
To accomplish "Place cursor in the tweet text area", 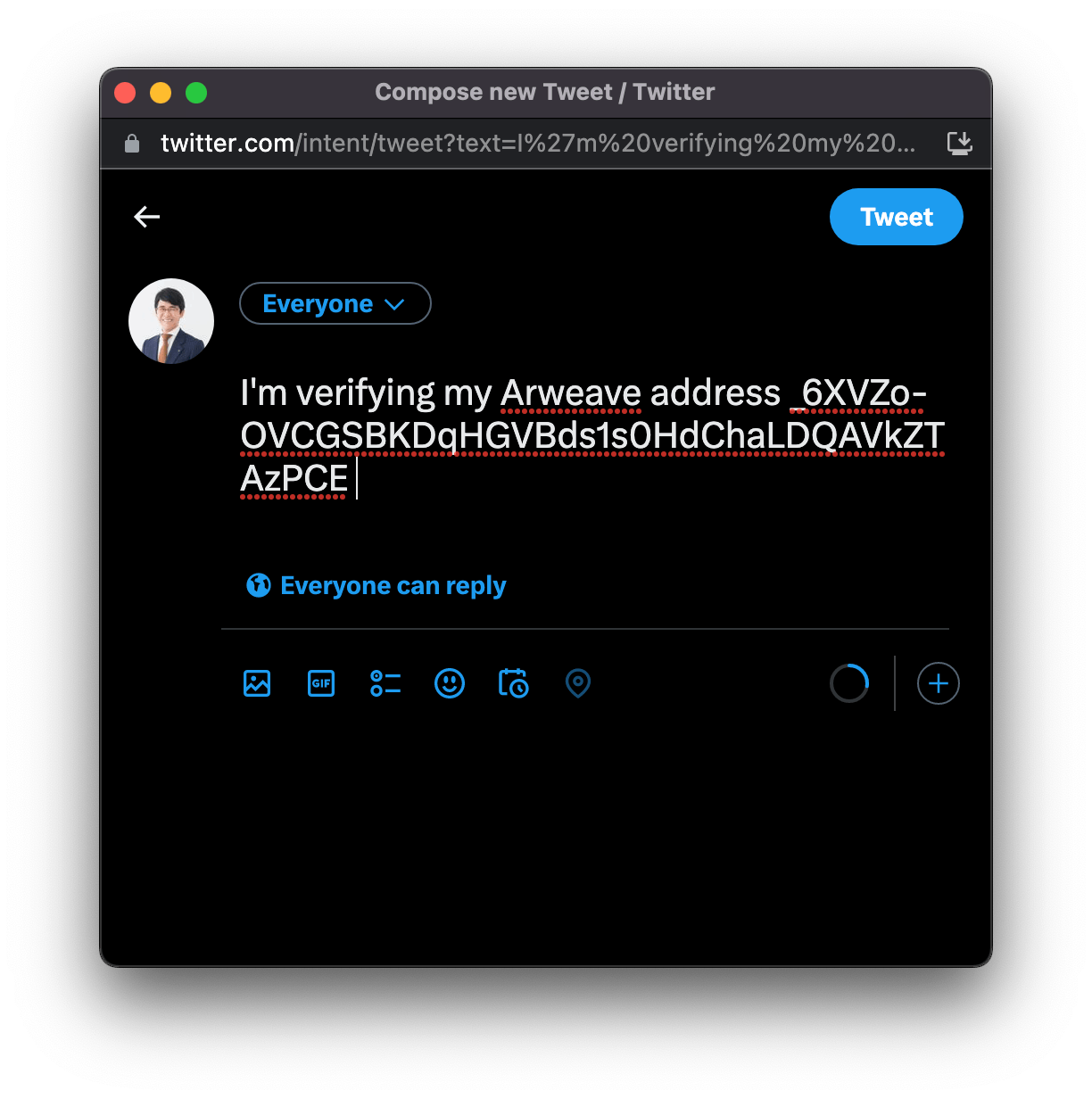I will pos(592,435).
